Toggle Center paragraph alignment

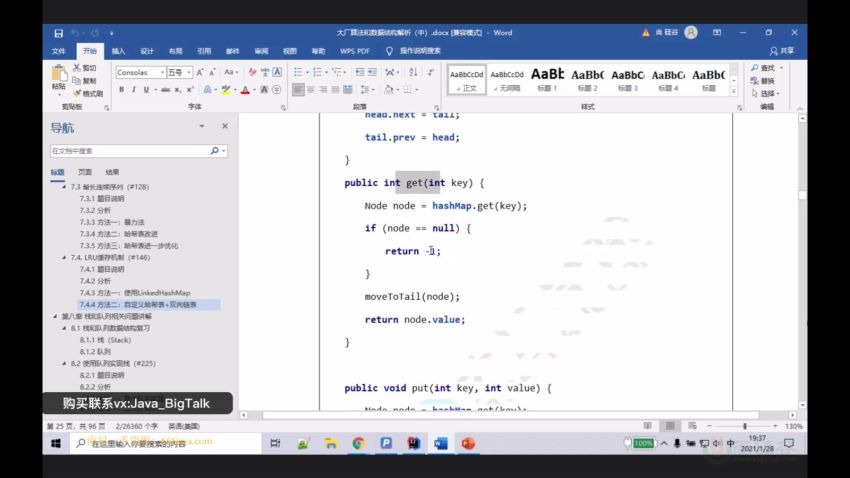311,89
